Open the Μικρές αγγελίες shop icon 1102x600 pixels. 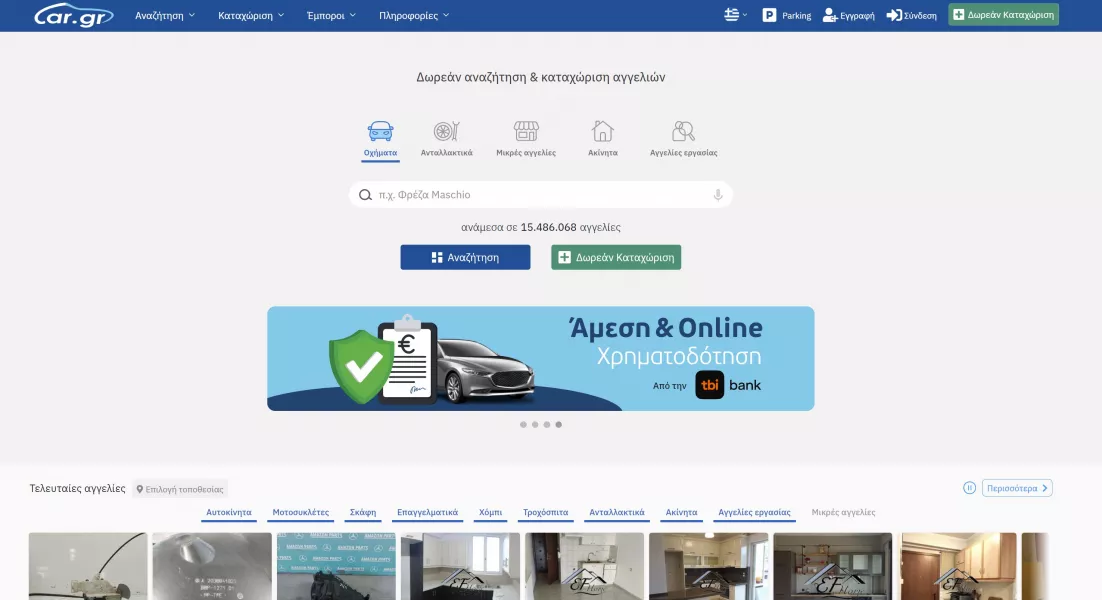point(526,132)
